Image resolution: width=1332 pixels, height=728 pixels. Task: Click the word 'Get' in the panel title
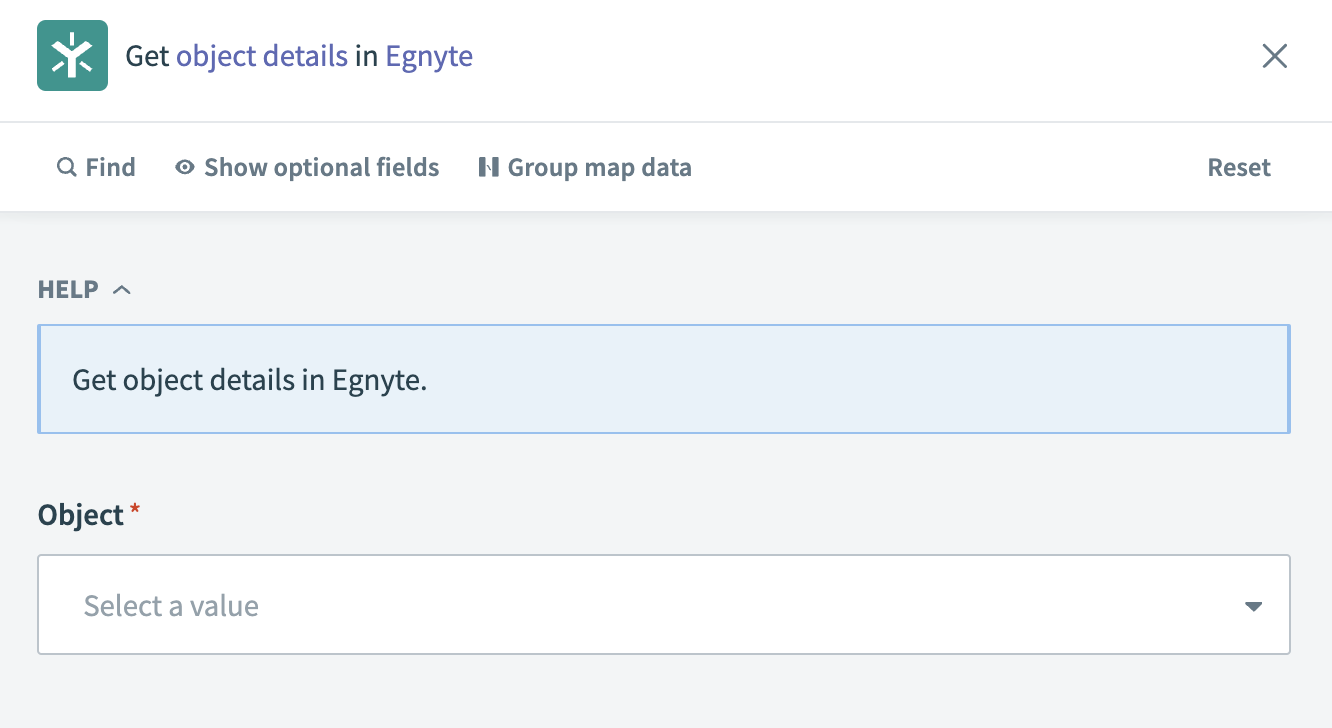point(147,56)
